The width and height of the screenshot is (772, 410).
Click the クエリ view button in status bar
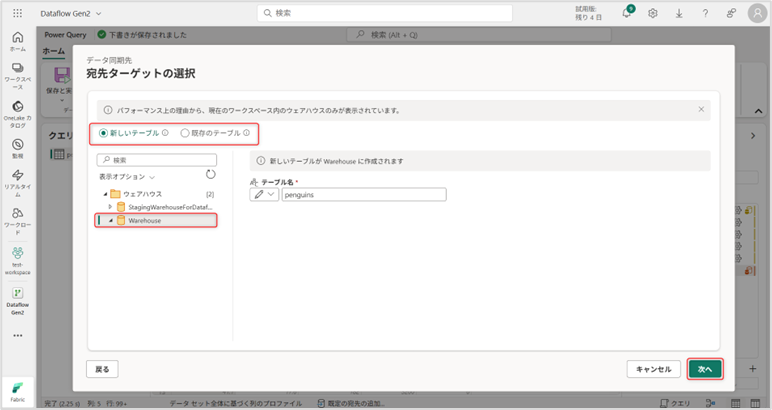(675, 403)
